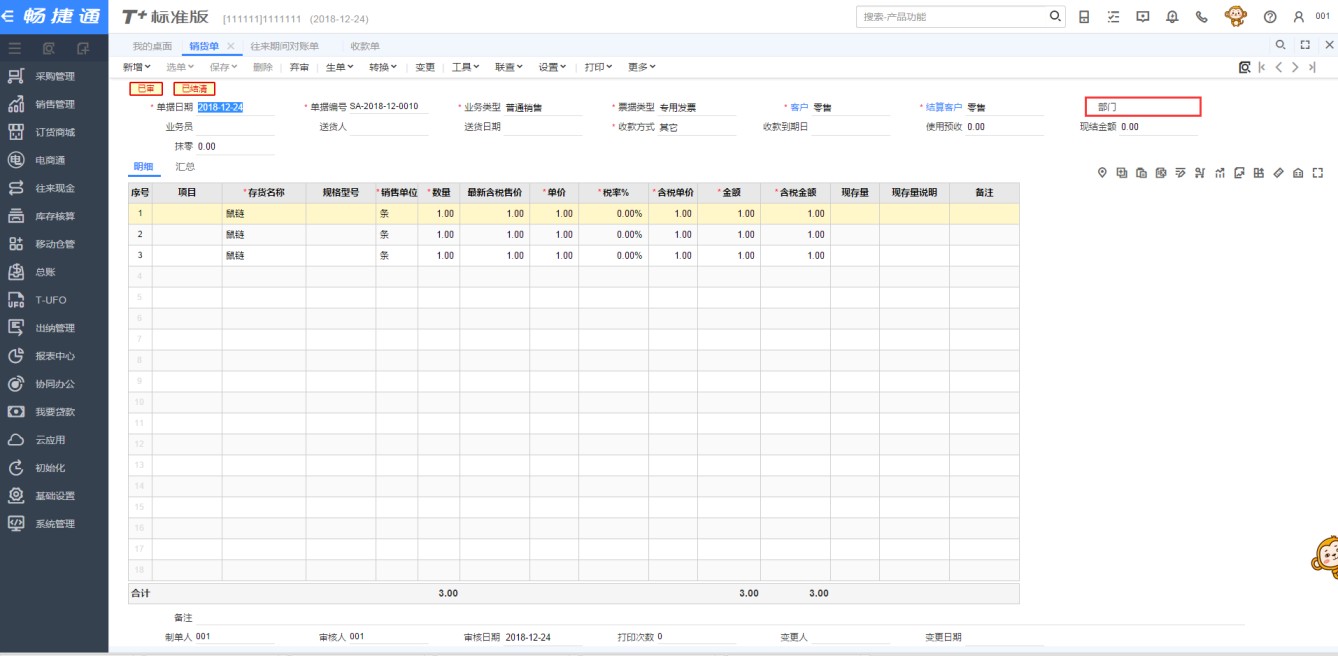1338x656 pixels.
Task: Expand the 打印 dropdown menu
Action: click(598, 67)
